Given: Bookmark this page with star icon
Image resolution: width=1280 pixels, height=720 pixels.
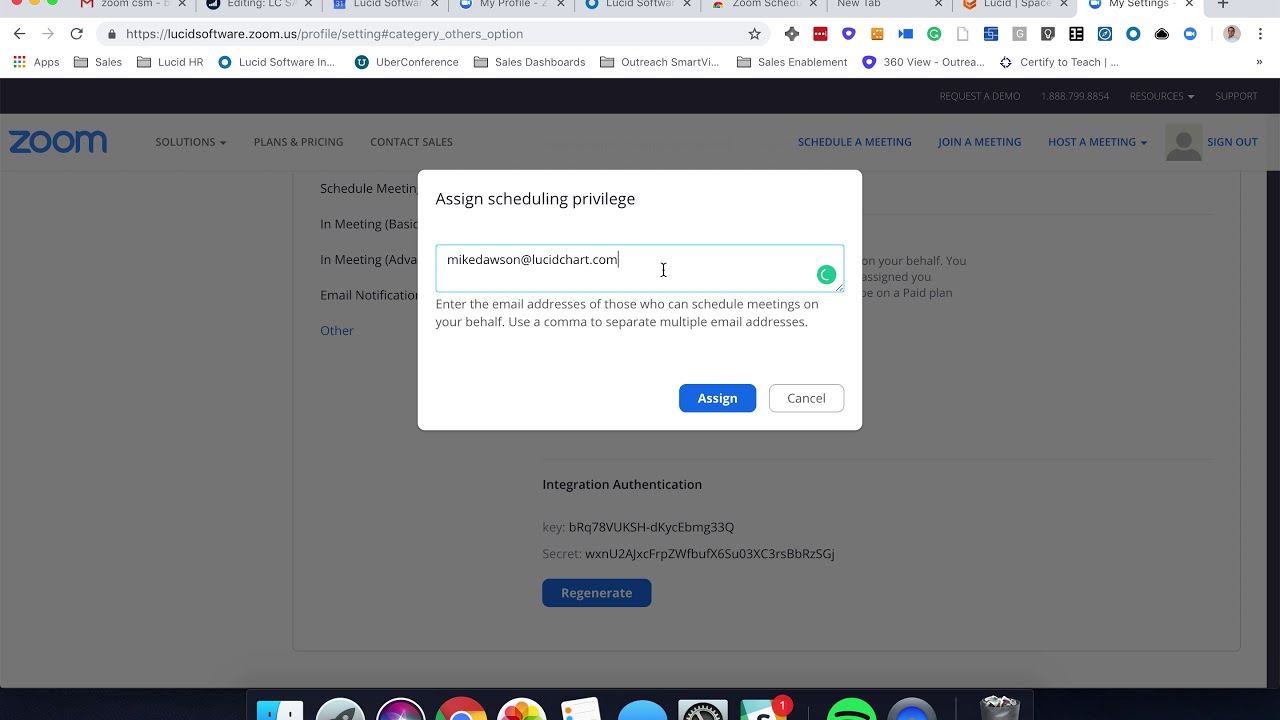Looking at the screenshot, I should [754, 34].
